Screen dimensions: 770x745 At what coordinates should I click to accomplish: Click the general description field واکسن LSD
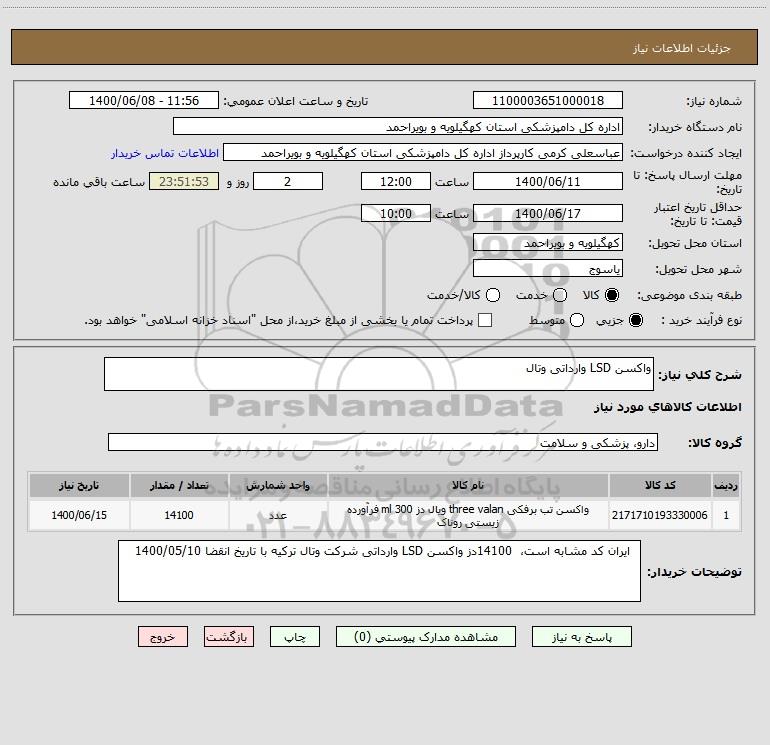point(379,374)
